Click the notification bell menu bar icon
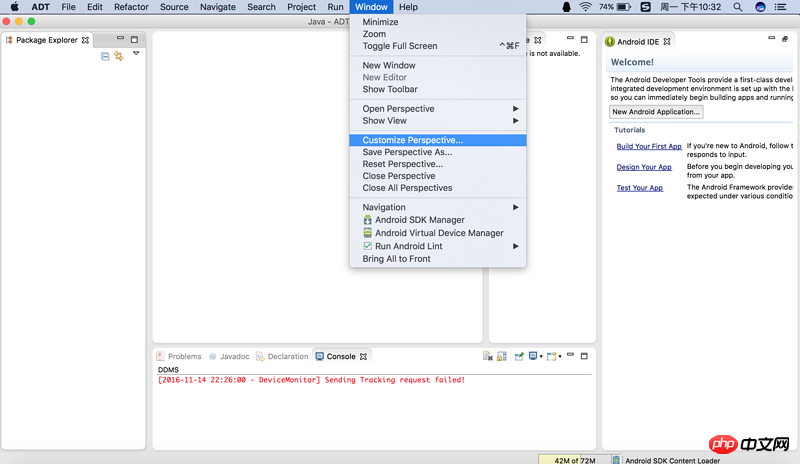Viewport: 800px width, 464px height. (x=566, y=7)
